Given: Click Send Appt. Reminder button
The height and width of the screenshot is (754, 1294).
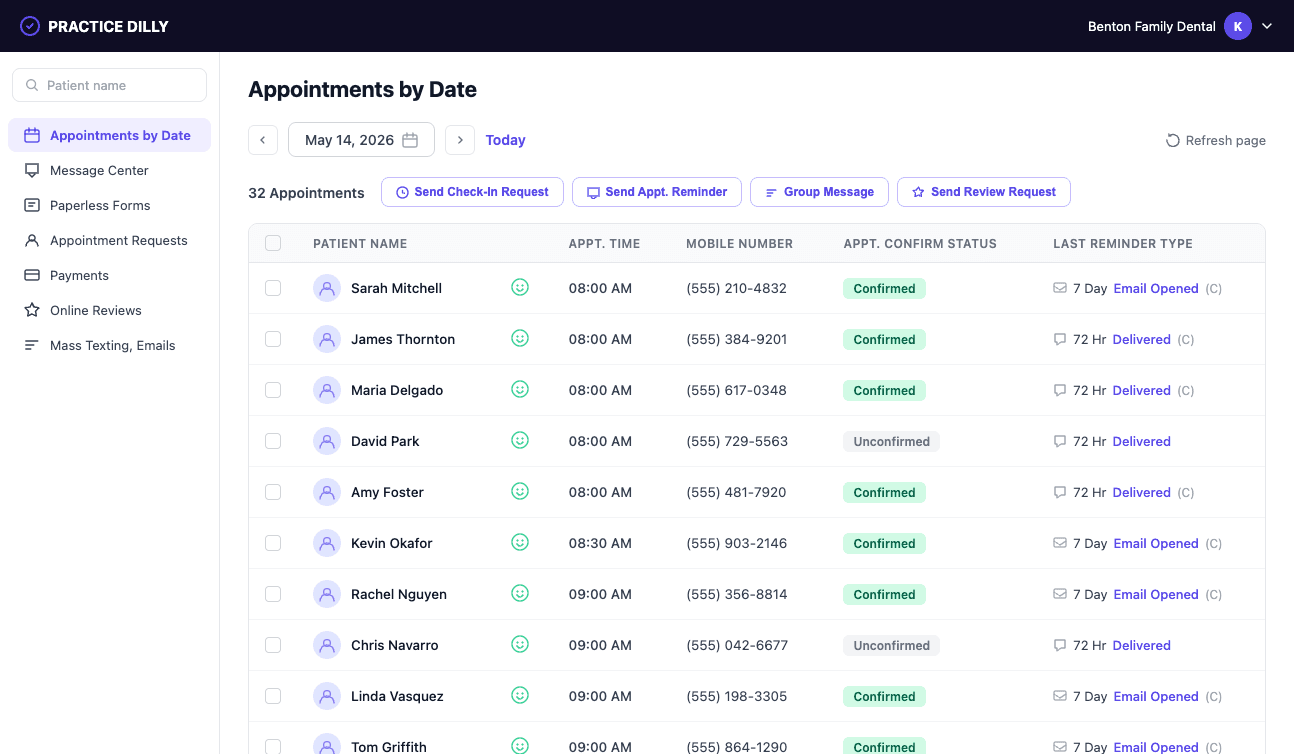Looking at the screenshot, I should click(656, 192).
